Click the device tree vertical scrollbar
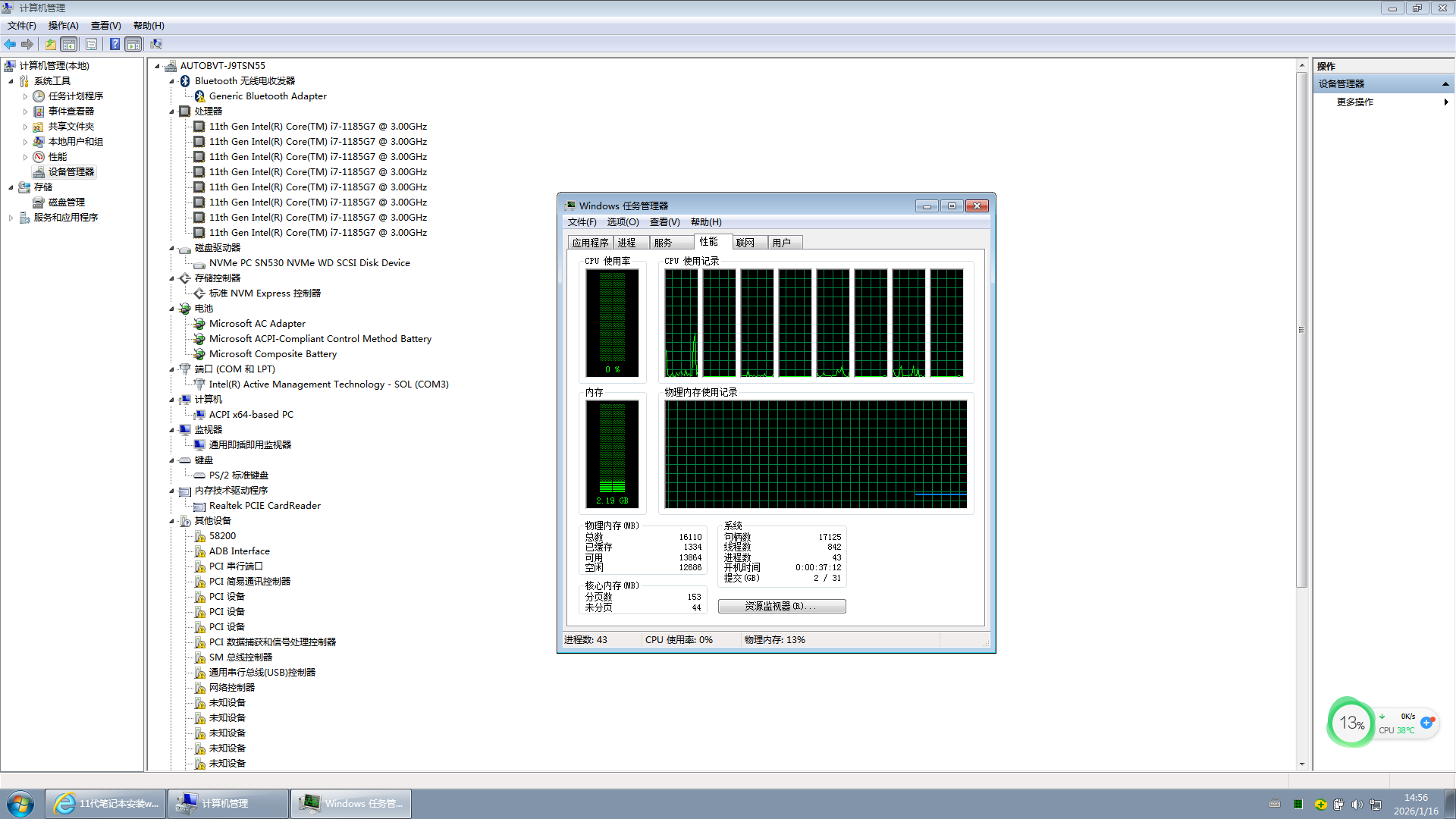The image size is (1456, 819). coord(1301,330)
